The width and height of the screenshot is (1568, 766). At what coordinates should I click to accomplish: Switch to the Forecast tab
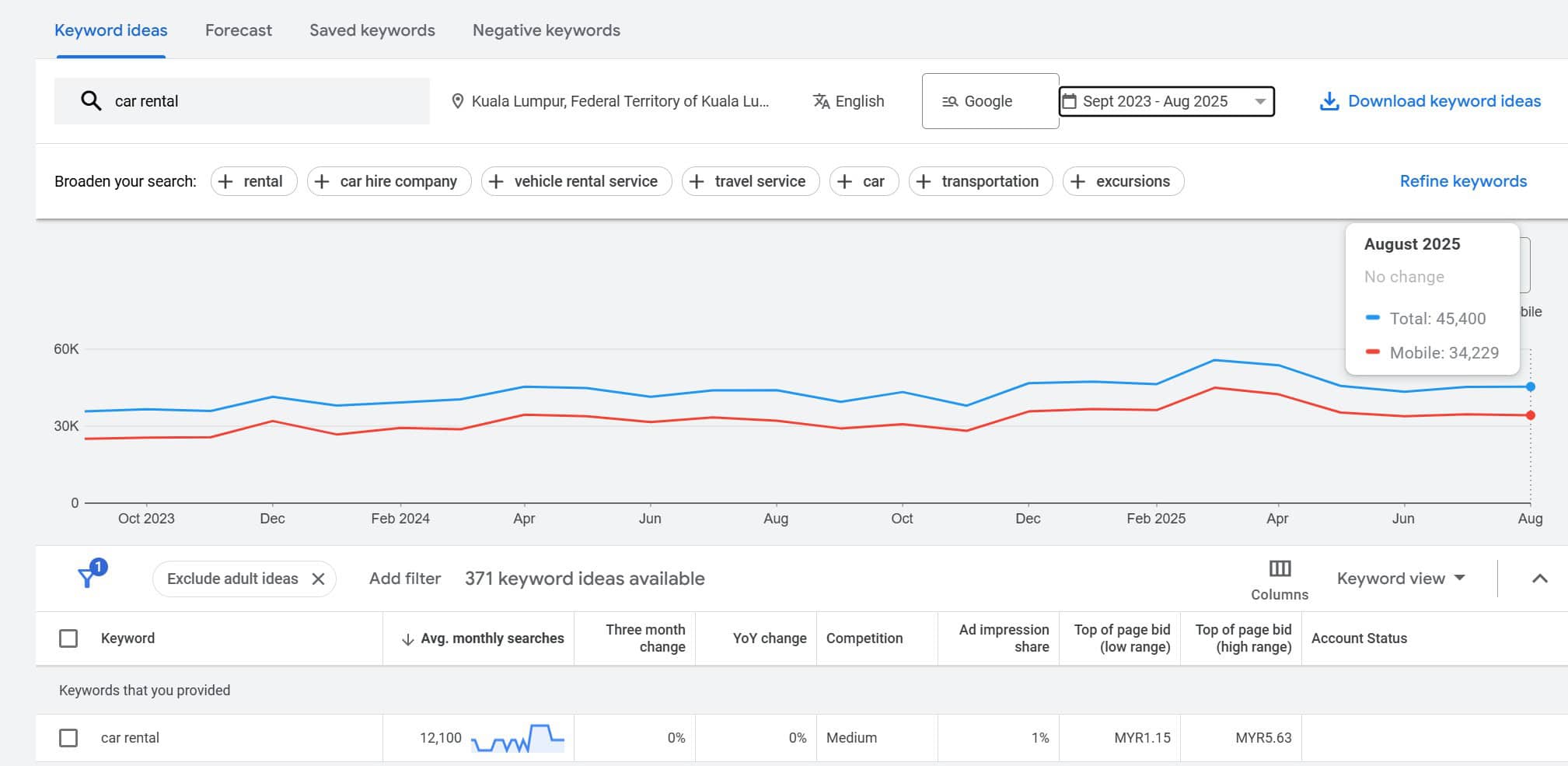click(238, 30)
